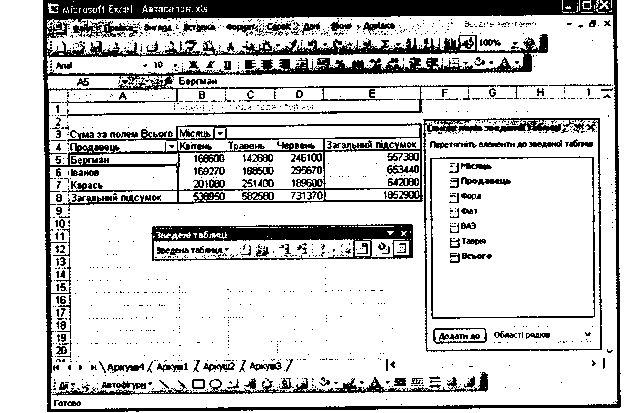Close the Зведені таблиці floating toolbar
The width and height of the screenshot is (638, 413).
click(x=404, y=234)
